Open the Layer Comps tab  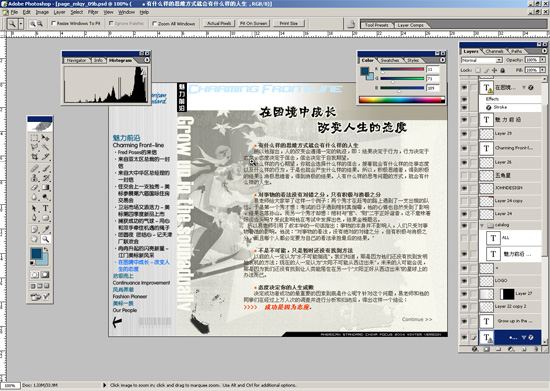click(410, 25)
